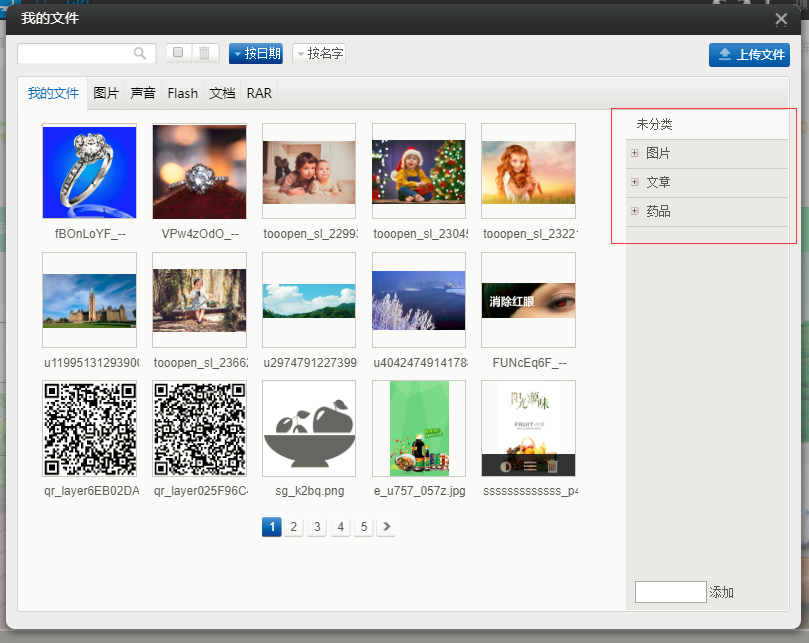809x643 pixels.
Task: Click the 添加 link to add a category
Action: point(721,592)
